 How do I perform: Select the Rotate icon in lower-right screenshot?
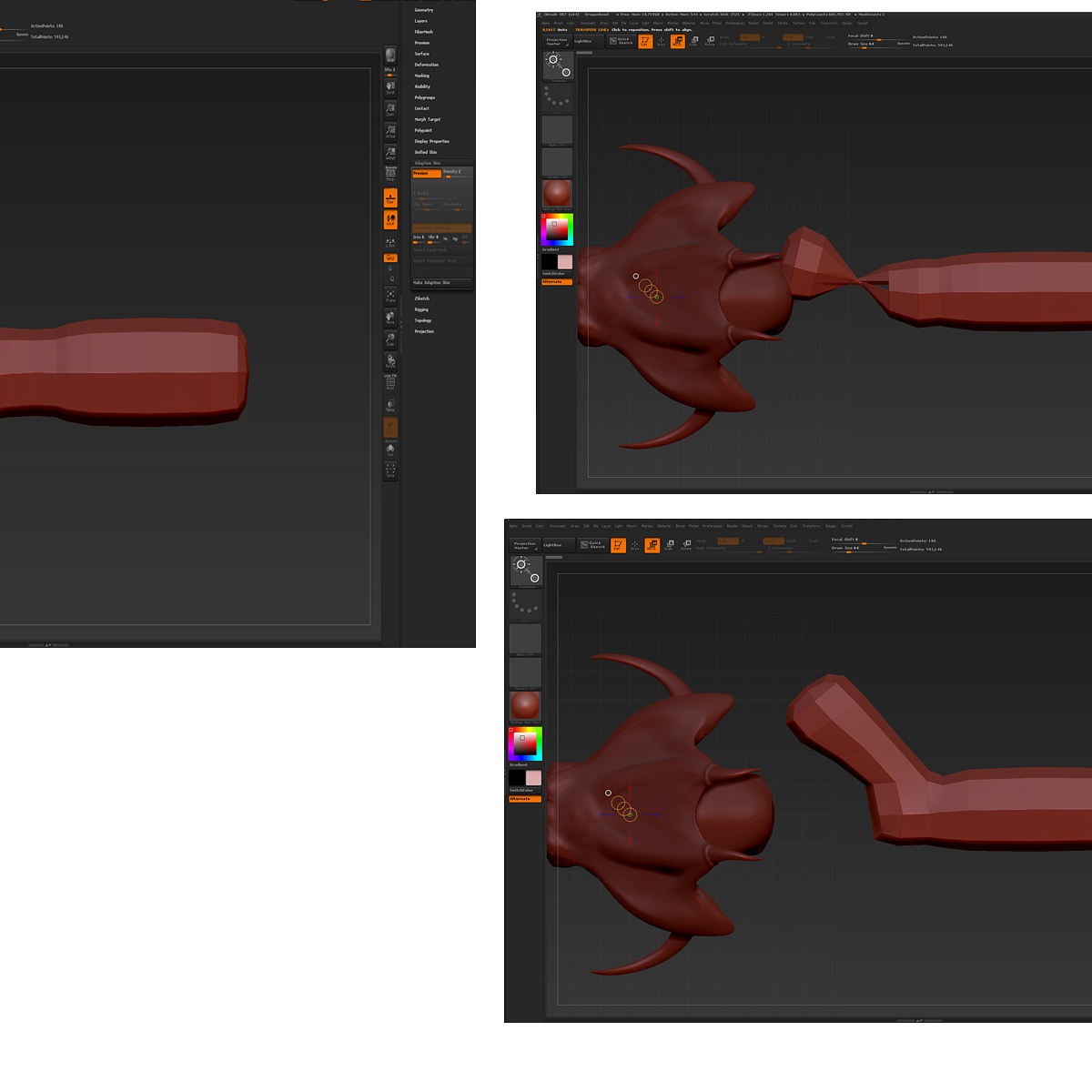(x=686, y=545)
